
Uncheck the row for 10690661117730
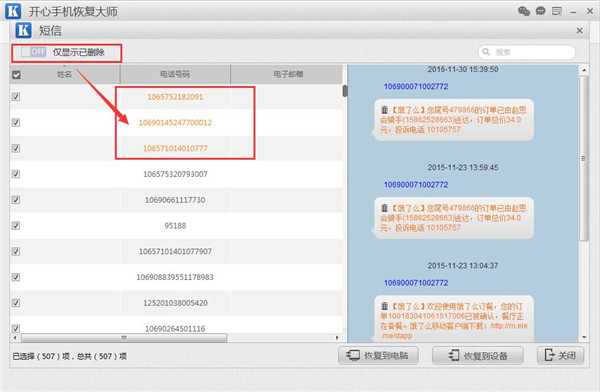coord(16,200)
